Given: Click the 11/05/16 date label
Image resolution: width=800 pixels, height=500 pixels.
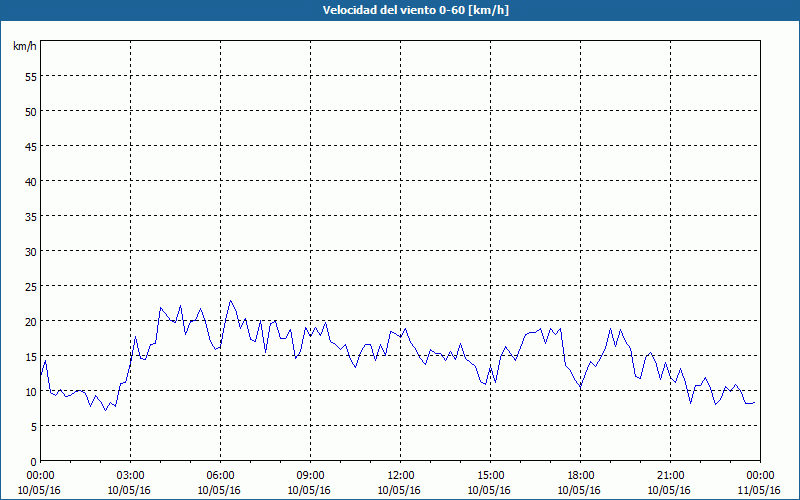Looking at the screenshot, I should (759, 490).
